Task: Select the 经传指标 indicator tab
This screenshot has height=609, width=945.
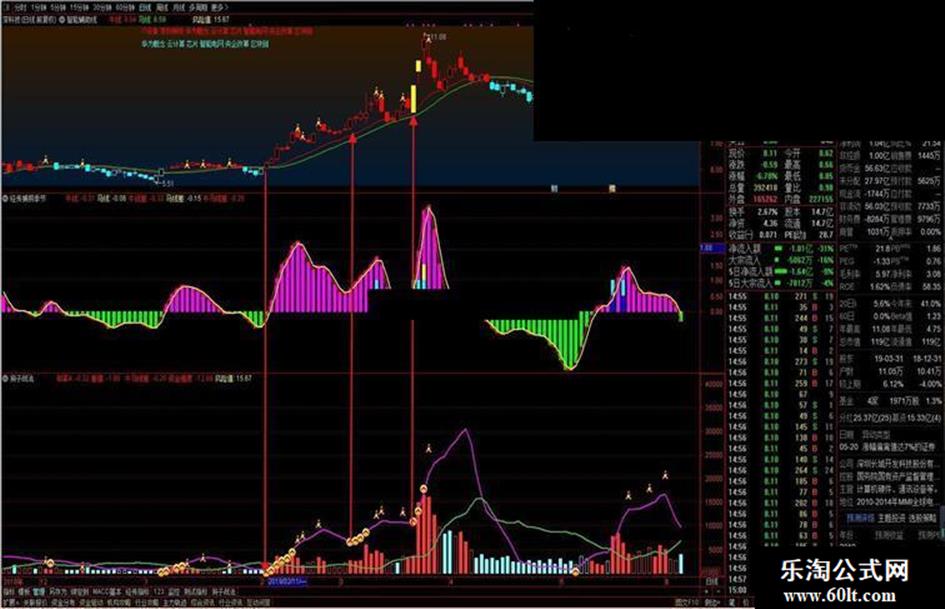Action: click(137, 592)
